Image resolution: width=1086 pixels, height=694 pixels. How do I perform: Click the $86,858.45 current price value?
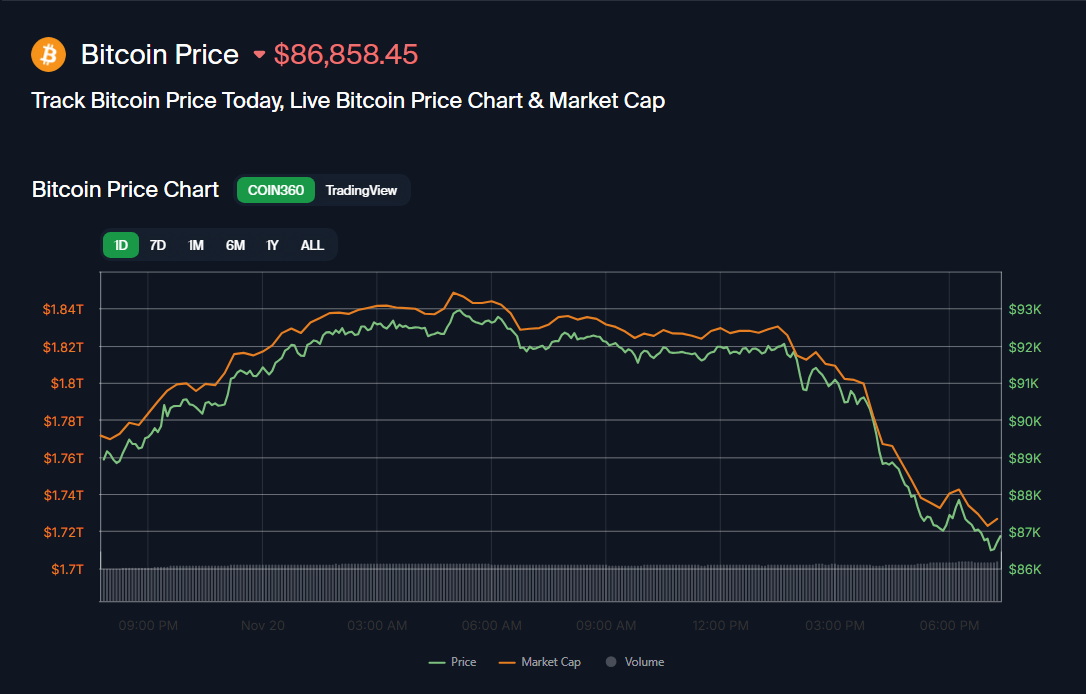pos(346,54)
